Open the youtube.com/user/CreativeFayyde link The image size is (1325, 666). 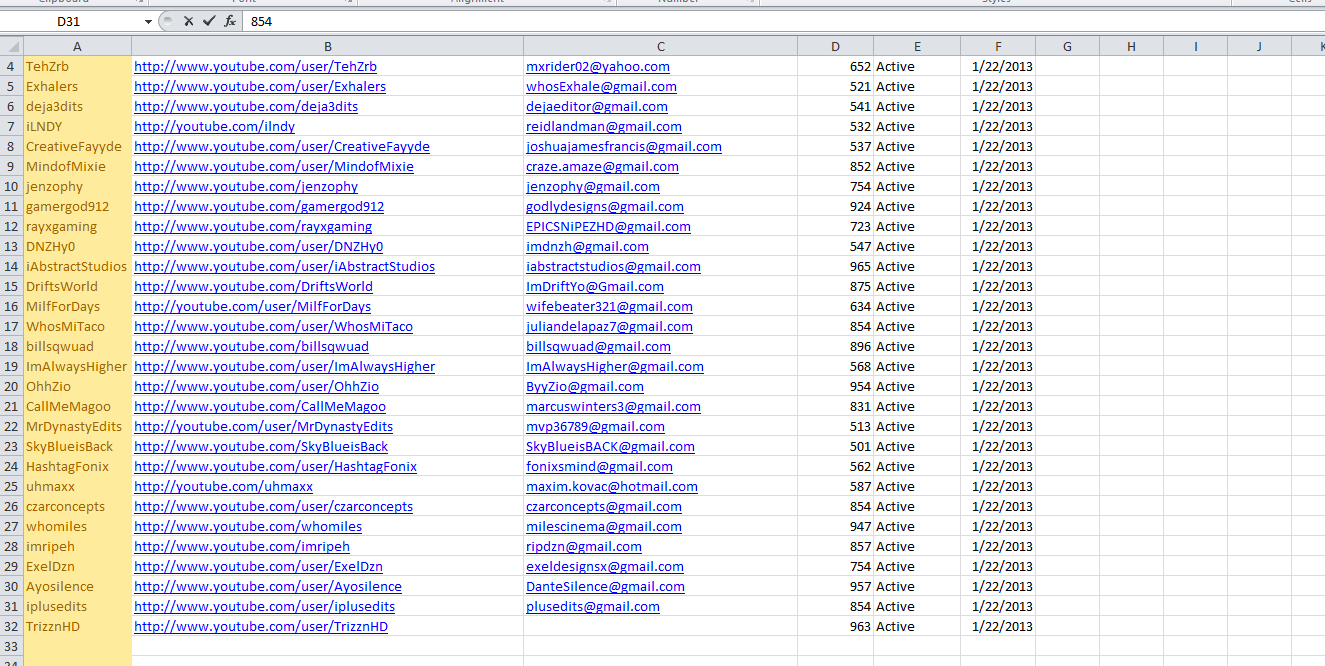(282, 146)
